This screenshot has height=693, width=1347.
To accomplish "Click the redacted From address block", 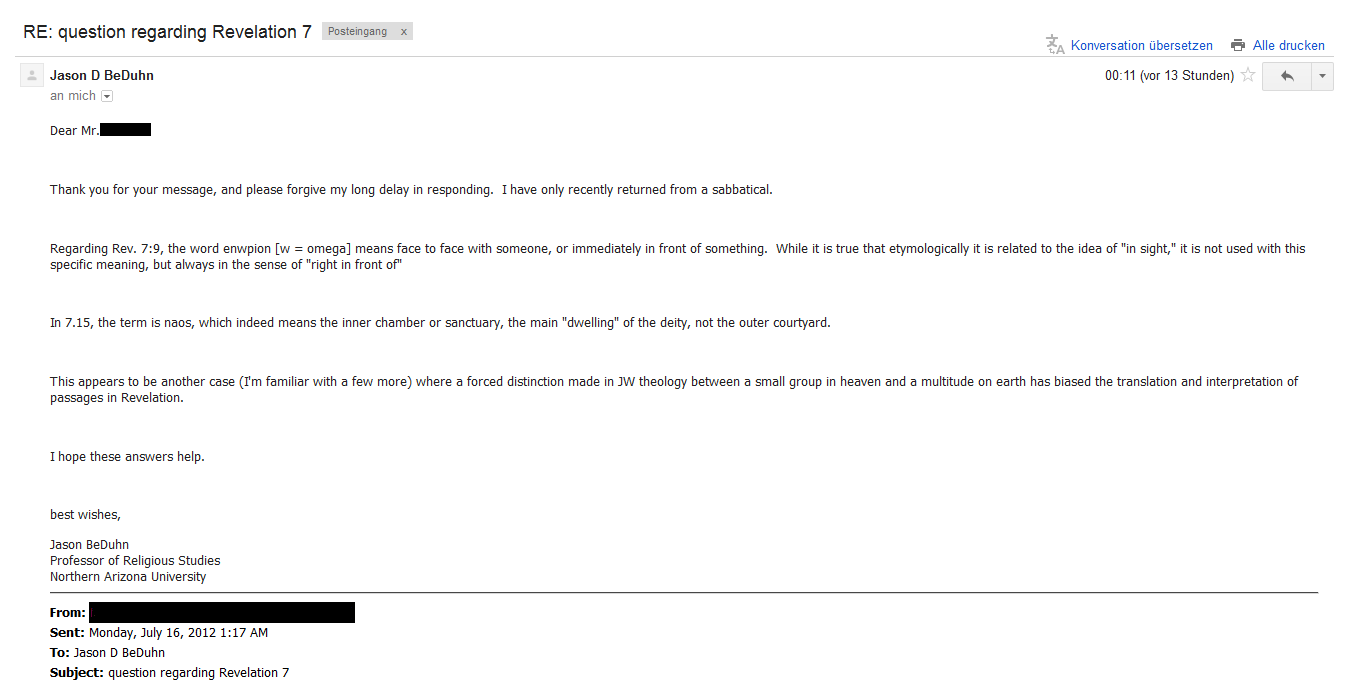I will point(222,612).
